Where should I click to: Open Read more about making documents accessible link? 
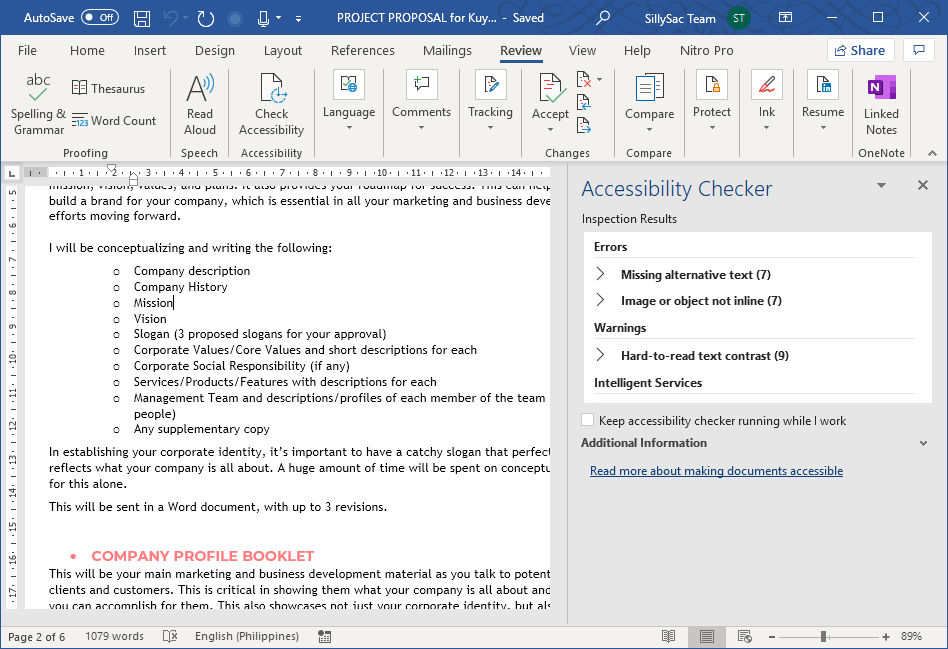tap(716, 471)
